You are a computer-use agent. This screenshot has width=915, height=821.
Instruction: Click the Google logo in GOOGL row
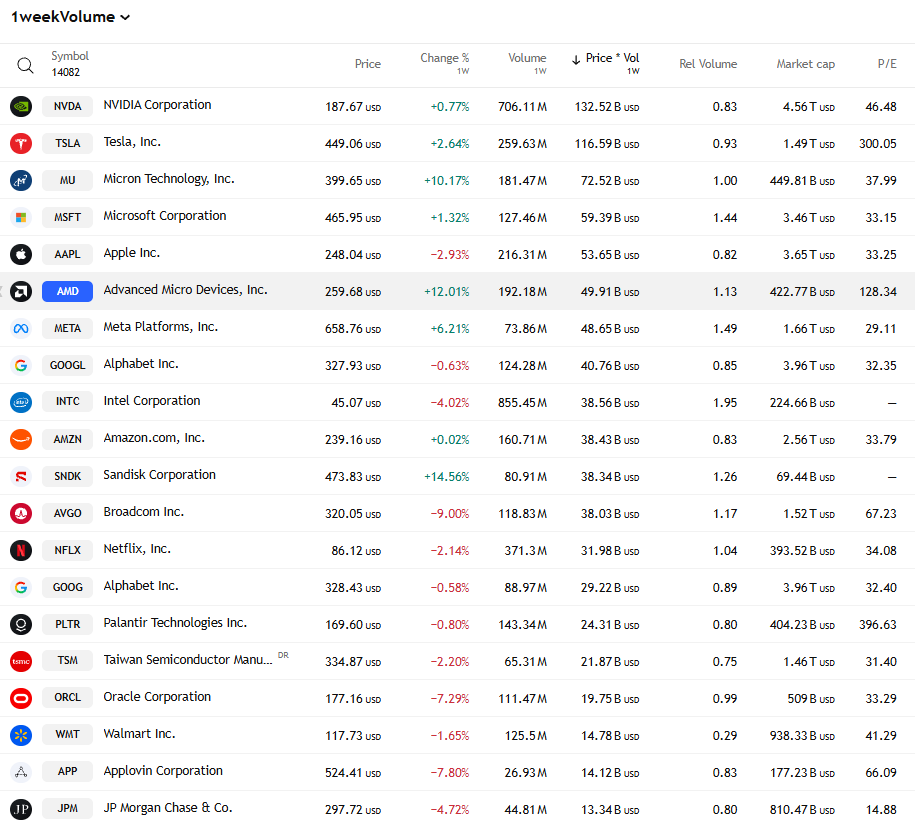21,365
